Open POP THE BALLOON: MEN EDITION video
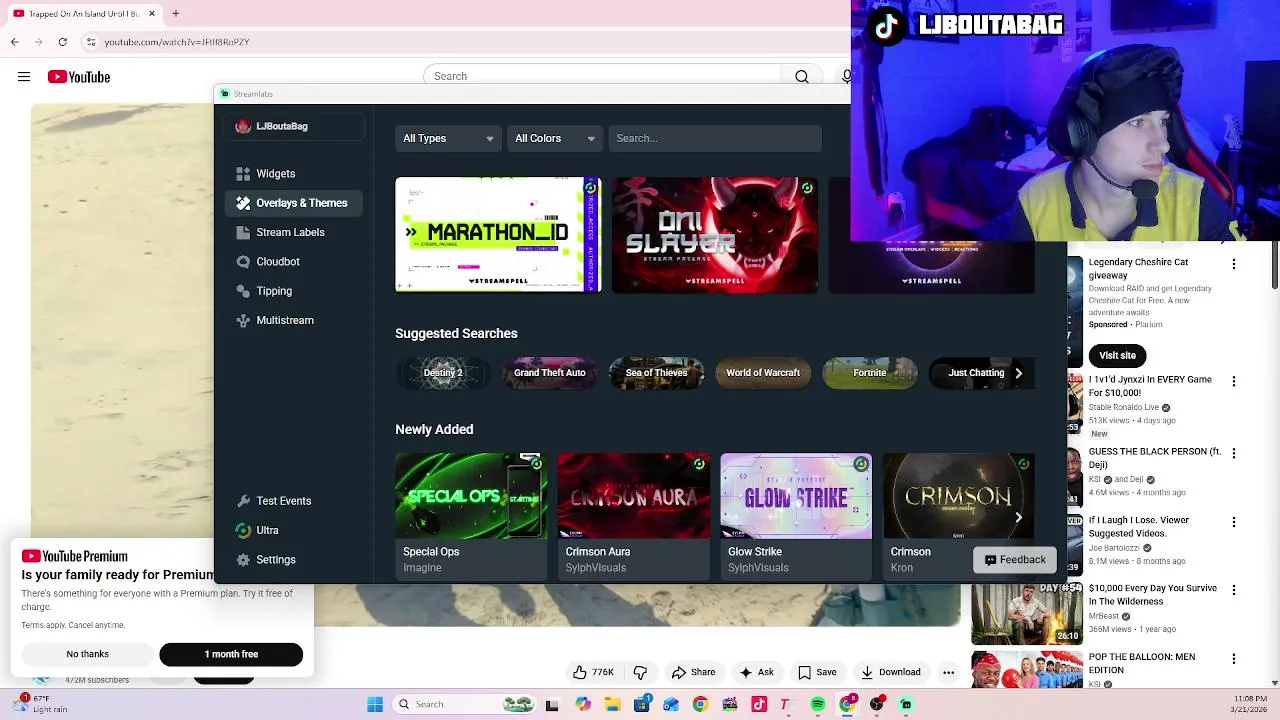This screenshot has height=720, width=1280. (x=1142, y=663)
